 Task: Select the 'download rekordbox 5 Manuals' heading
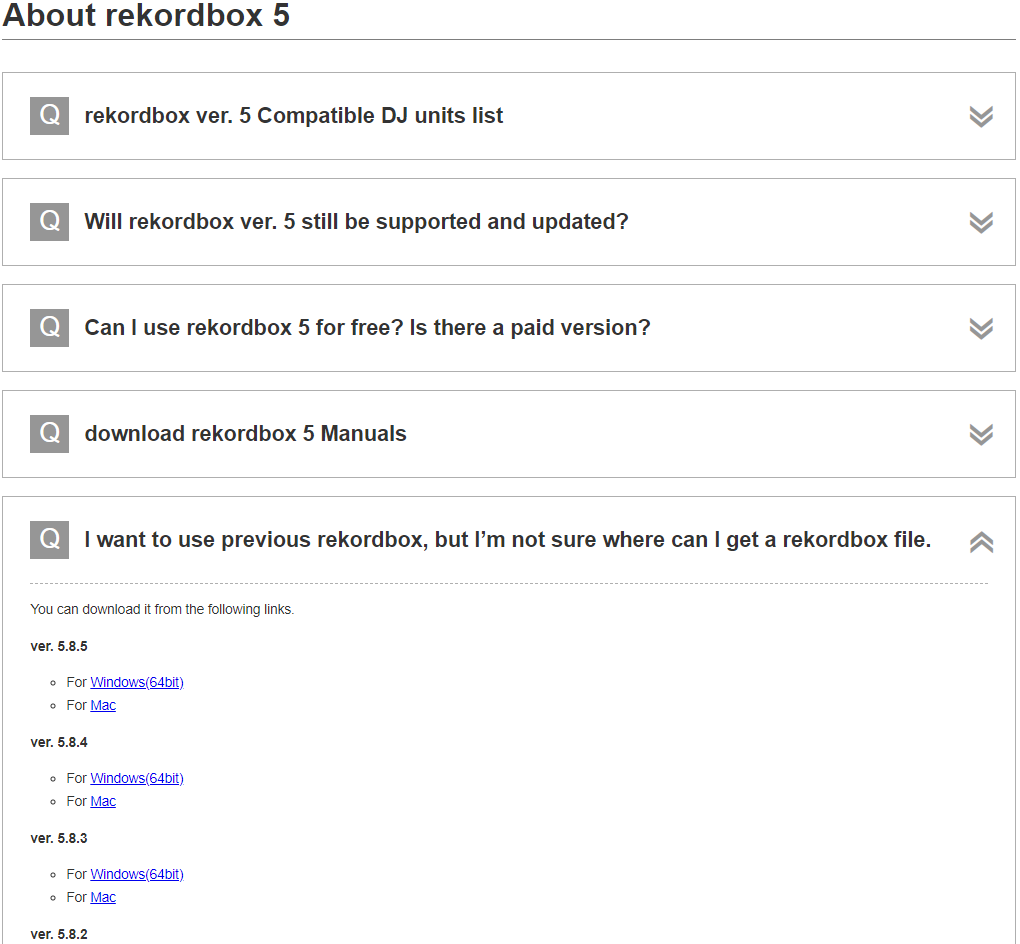[x=245, y=434]
